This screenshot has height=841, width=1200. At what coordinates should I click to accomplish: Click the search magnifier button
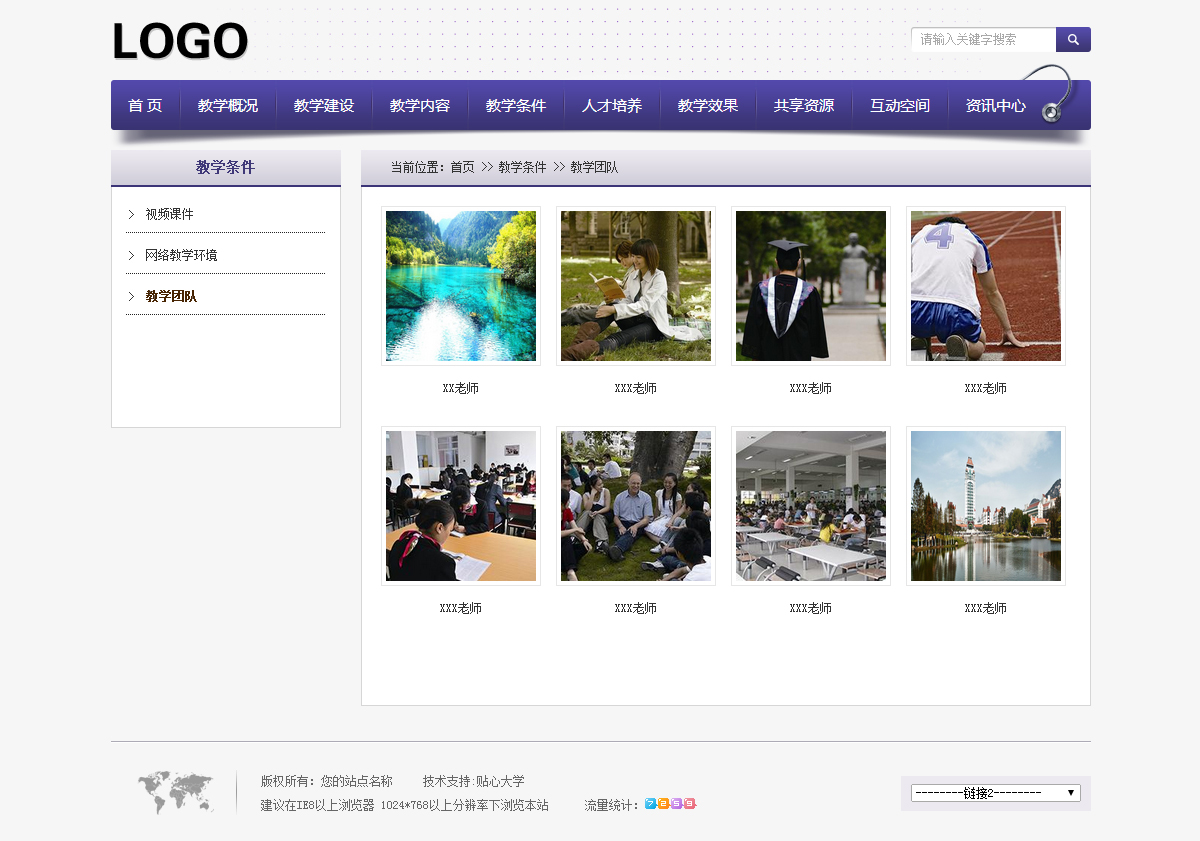(1073, 40)
